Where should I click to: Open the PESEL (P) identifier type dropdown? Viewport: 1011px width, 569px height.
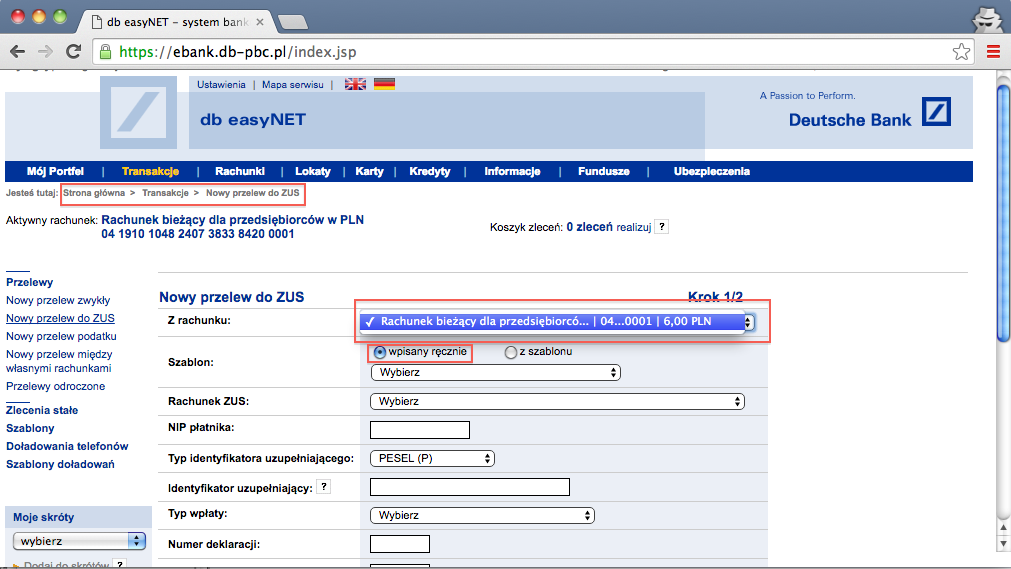pos(432,458)
